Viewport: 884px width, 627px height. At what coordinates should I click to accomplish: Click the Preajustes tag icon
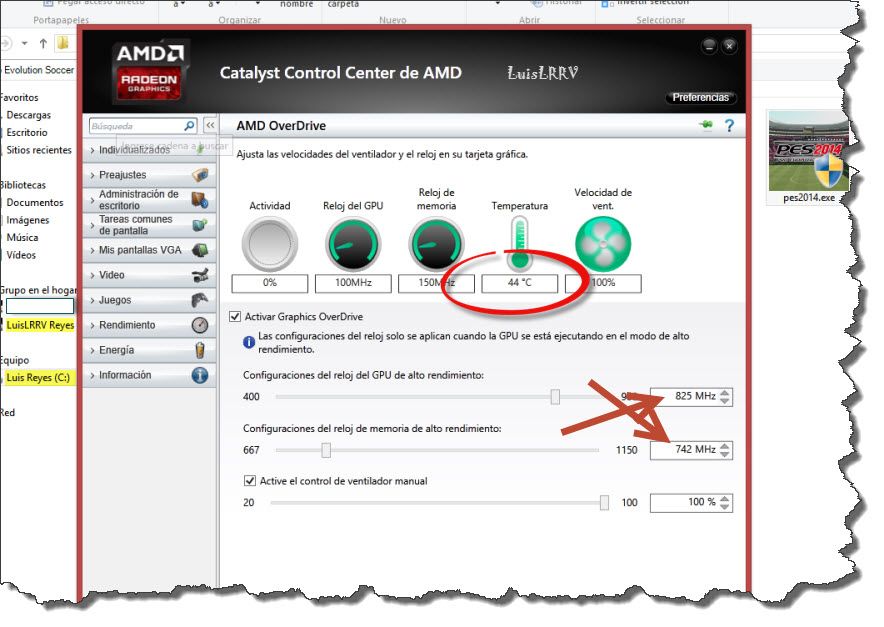[200, 175]
